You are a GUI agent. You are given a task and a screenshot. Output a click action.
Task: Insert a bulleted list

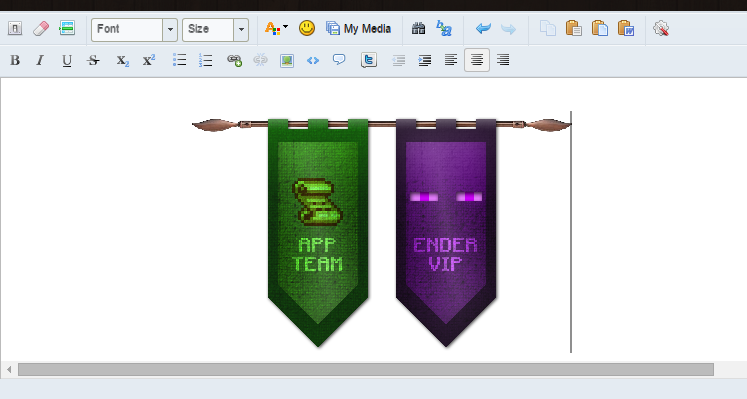(x=179, y=60)
